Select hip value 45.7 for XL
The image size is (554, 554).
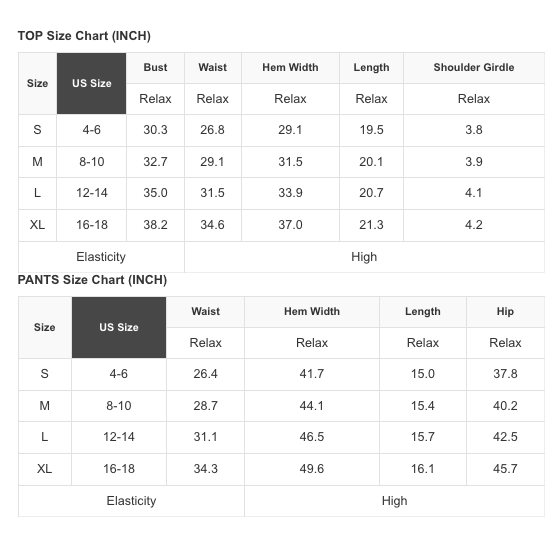point(505,469)
